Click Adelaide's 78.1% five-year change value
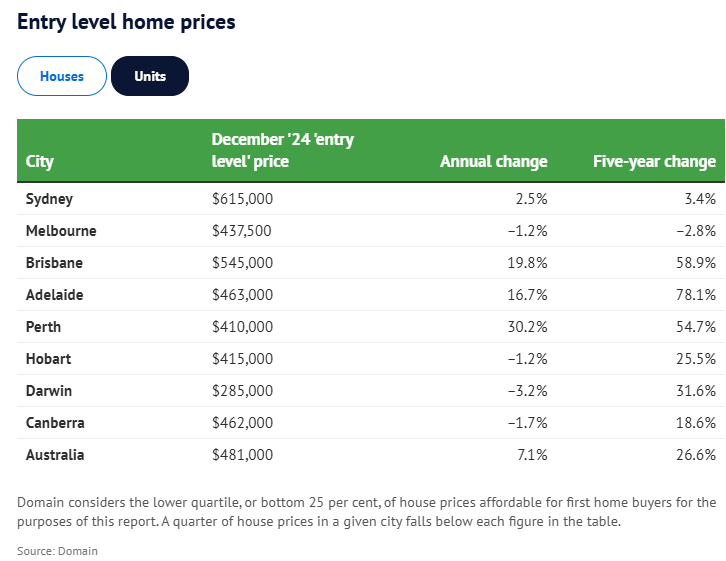 pos(695,295)
